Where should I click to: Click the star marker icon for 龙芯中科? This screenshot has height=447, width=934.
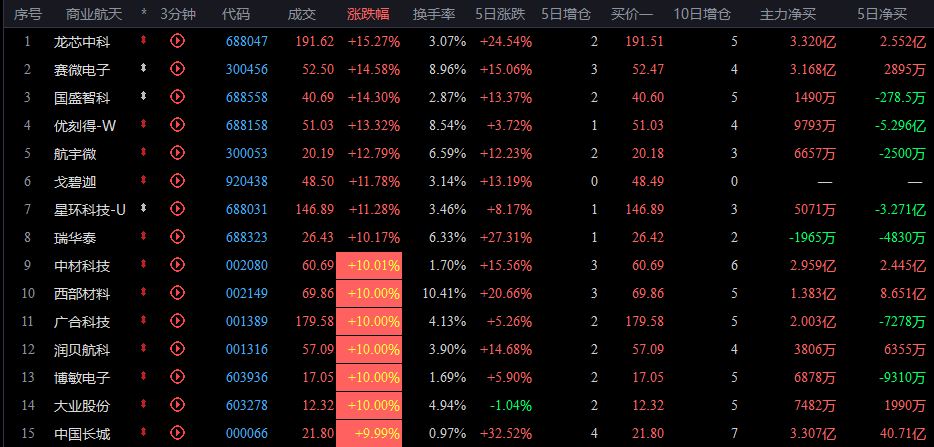click(x=143, y=40)
